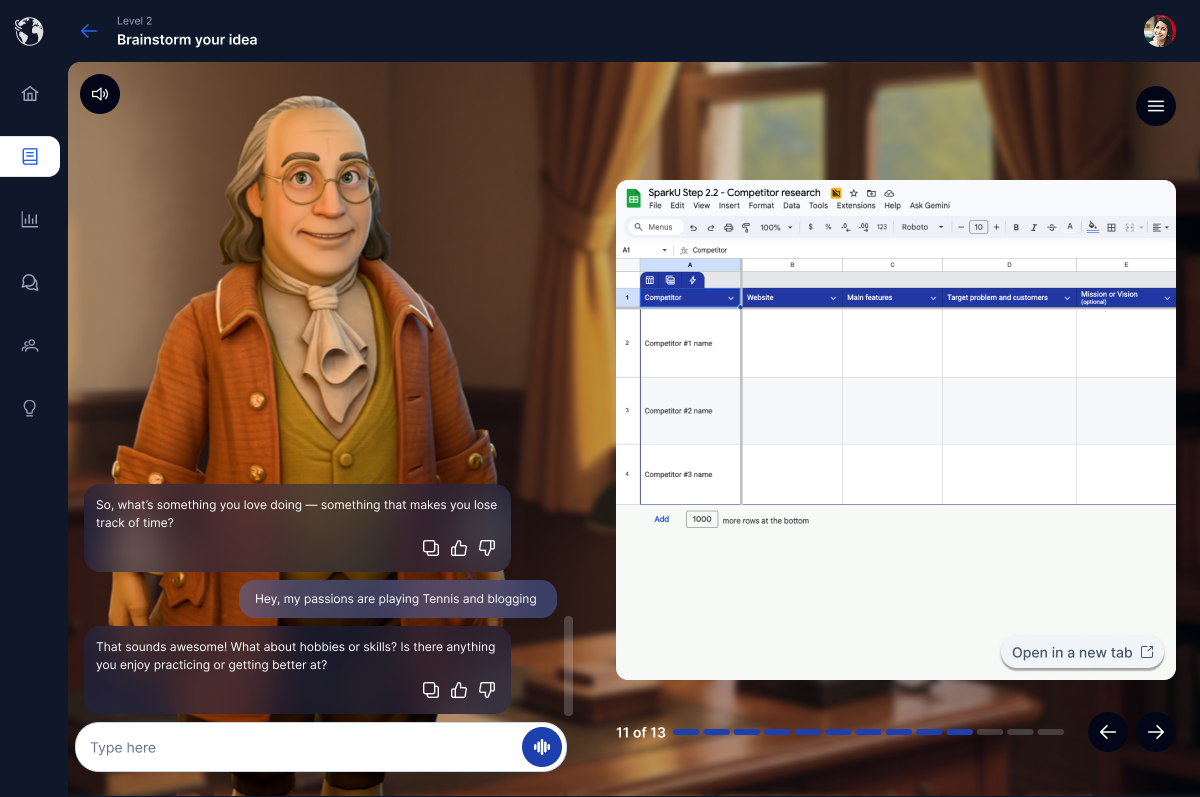The width and height of the screenshot is (1200, 797).
Task: Thumbs down the 'lose track of time' message
Action: pos(487,548)
